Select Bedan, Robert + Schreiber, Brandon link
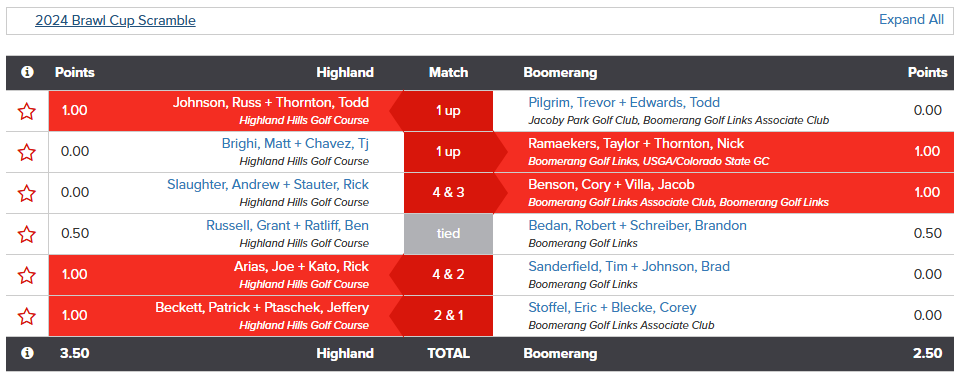Viewport: 959px width, 373px height. (x=637, y=226)
